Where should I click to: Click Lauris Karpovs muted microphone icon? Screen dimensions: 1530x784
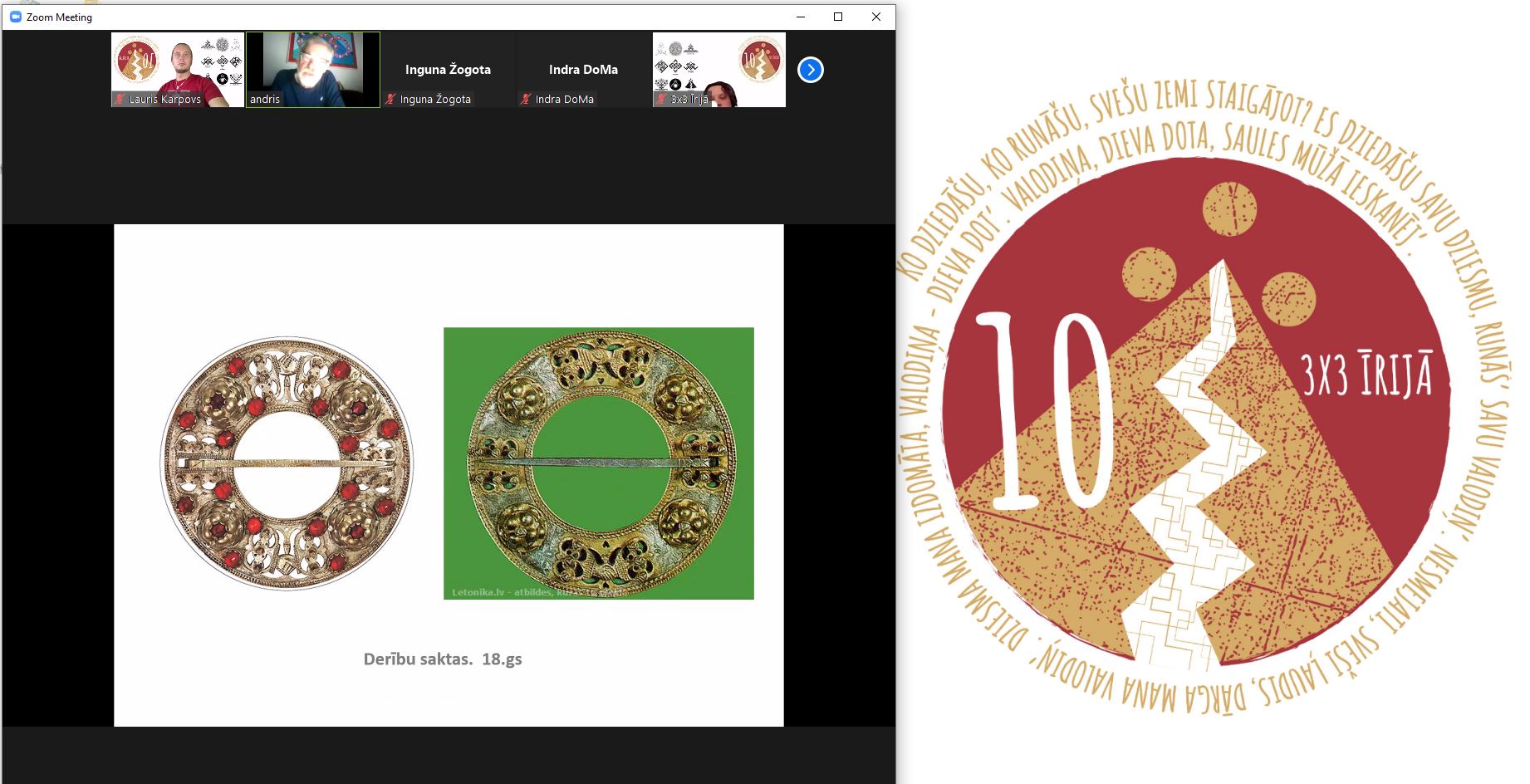pyautogui.click(x=120, y=99)
